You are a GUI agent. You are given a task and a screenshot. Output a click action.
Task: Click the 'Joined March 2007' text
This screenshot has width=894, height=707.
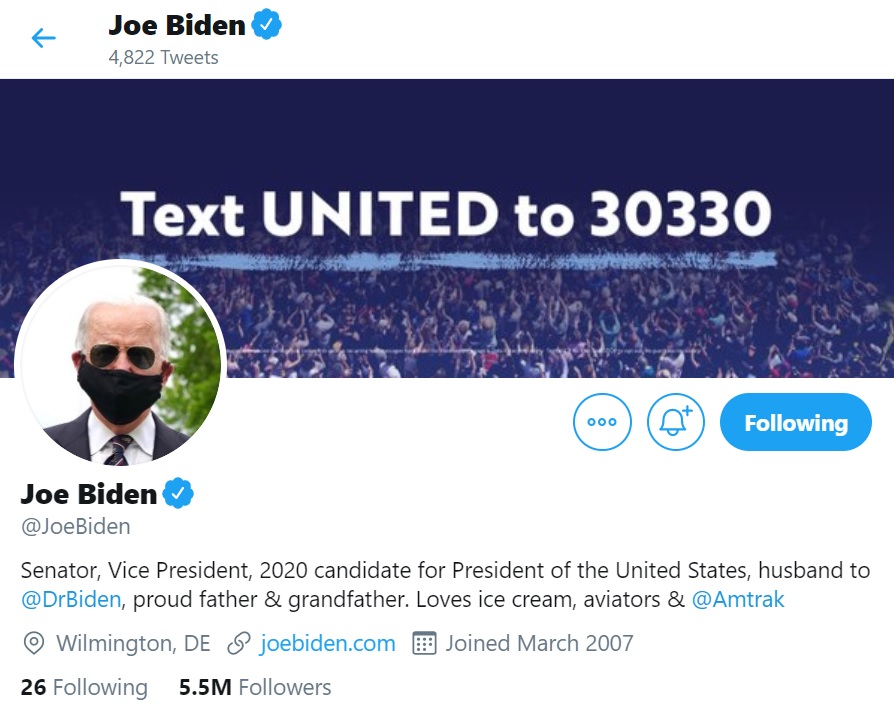pos(539,643)
